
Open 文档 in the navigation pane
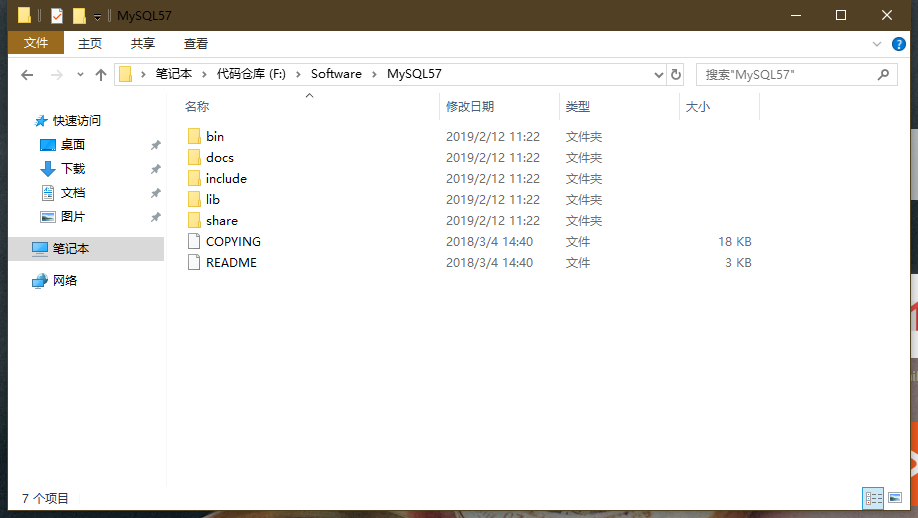[x=73, y=193]
